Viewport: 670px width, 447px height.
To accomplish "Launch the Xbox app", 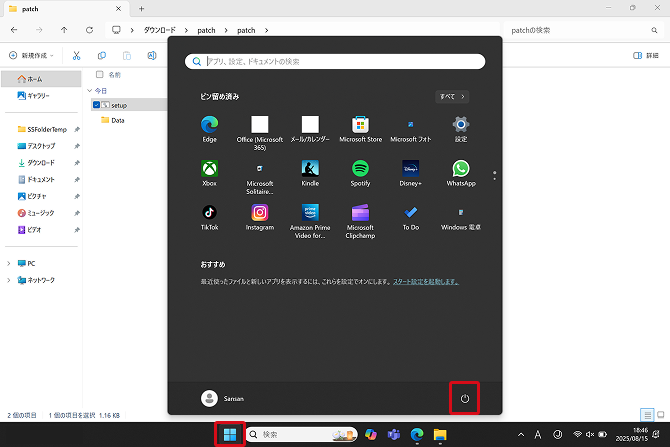I will 209,173.
